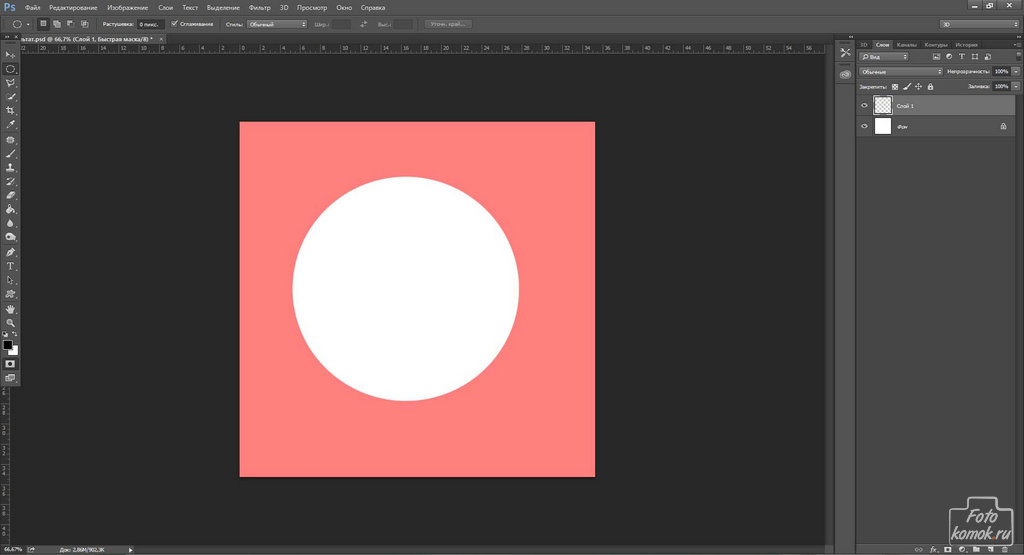Toggle visibility of Слой 1 layer
The image size is (1024, 555).
pos(864,105)
